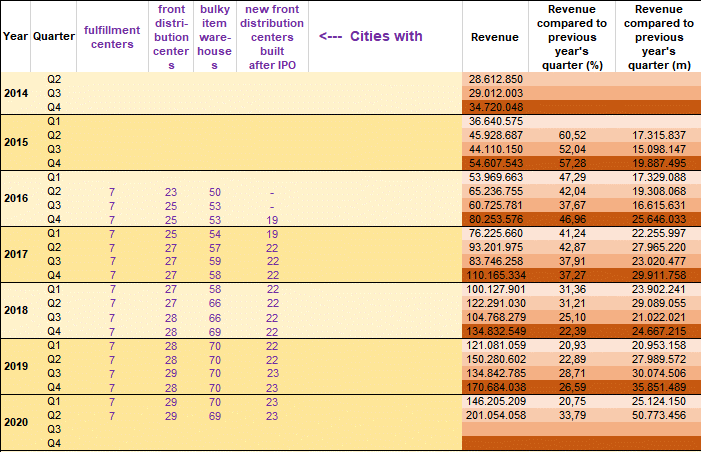Select revenue cell 122.291.030
This screenshot has height=452, width=701.
[495, 303]
